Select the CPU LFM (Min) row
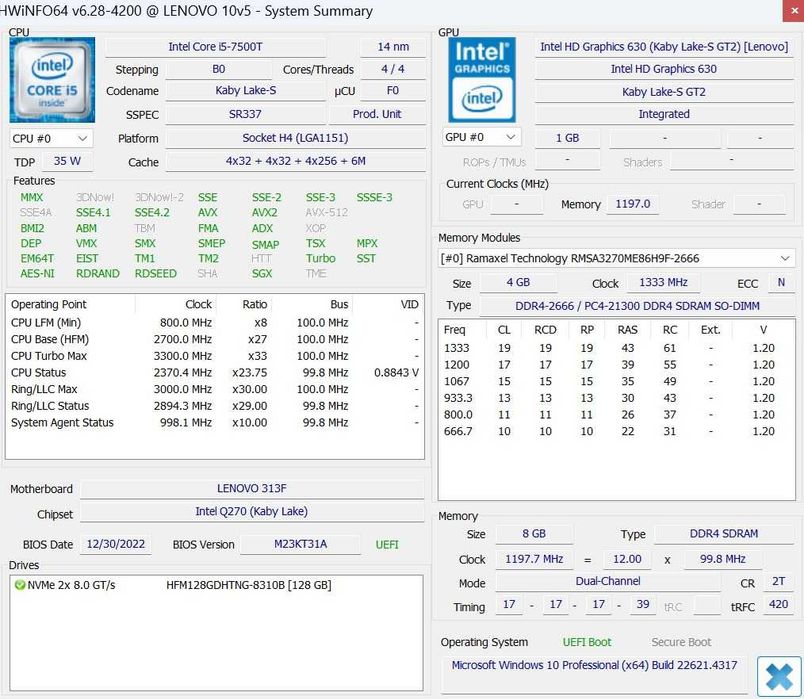Viewport: 804px width, 699px height. click(215, 323)
